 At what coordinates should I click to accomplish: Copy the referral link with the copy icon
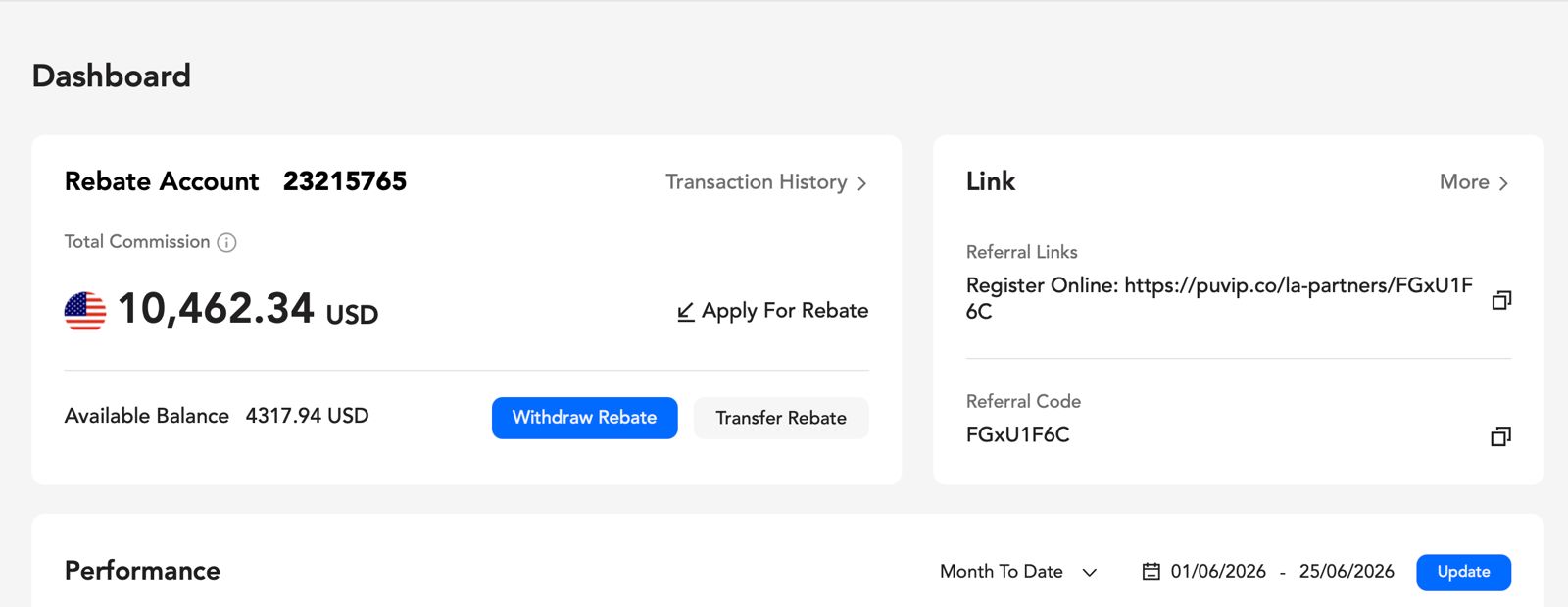(1501, 300)
